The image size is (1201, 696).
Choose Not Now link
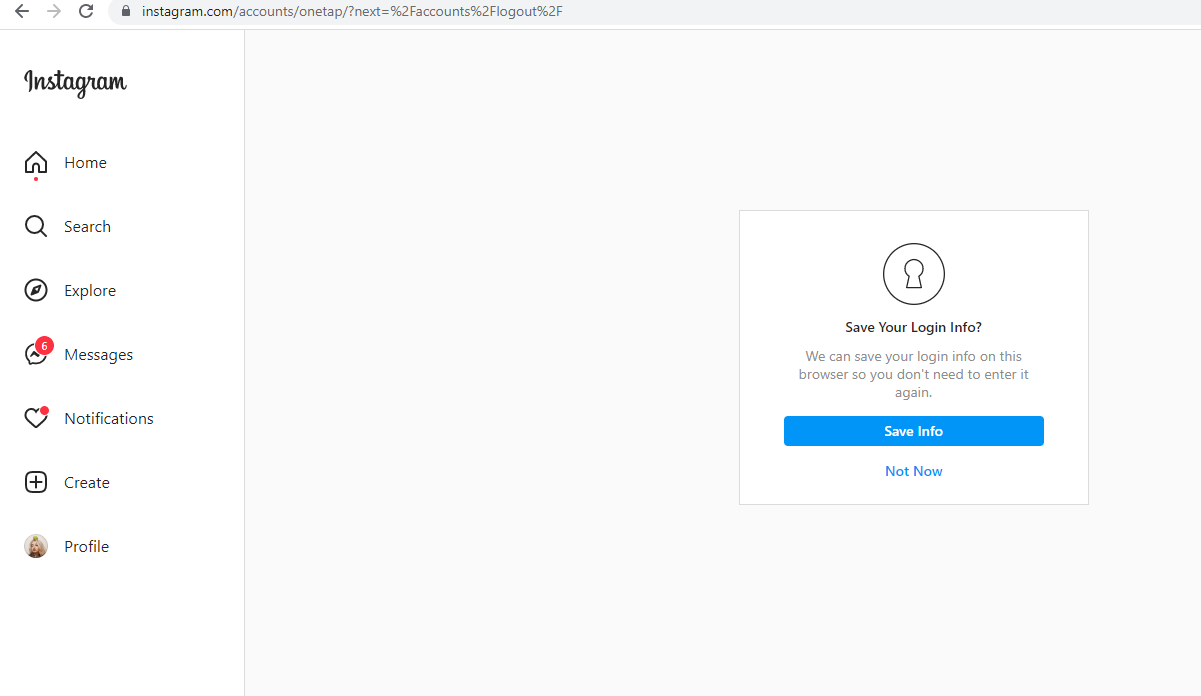click(914, 471)
